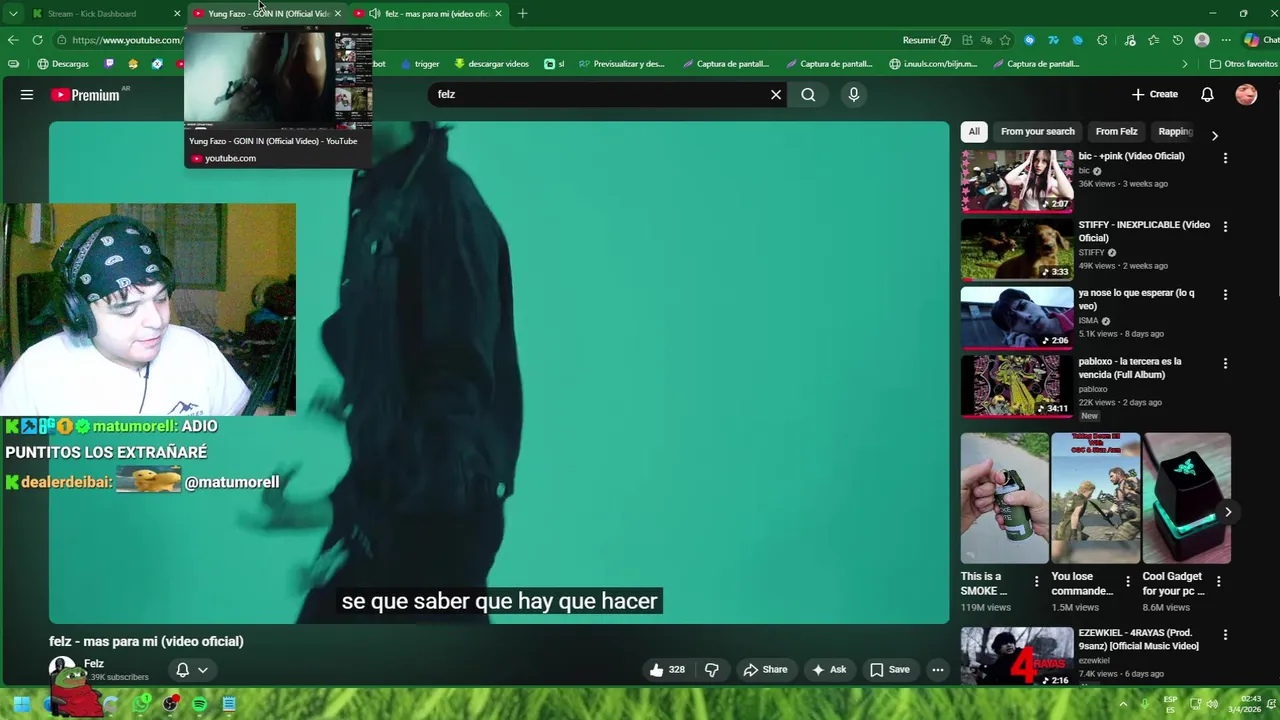Open the bic - +pink video thumbnail

coord(1017,181)
